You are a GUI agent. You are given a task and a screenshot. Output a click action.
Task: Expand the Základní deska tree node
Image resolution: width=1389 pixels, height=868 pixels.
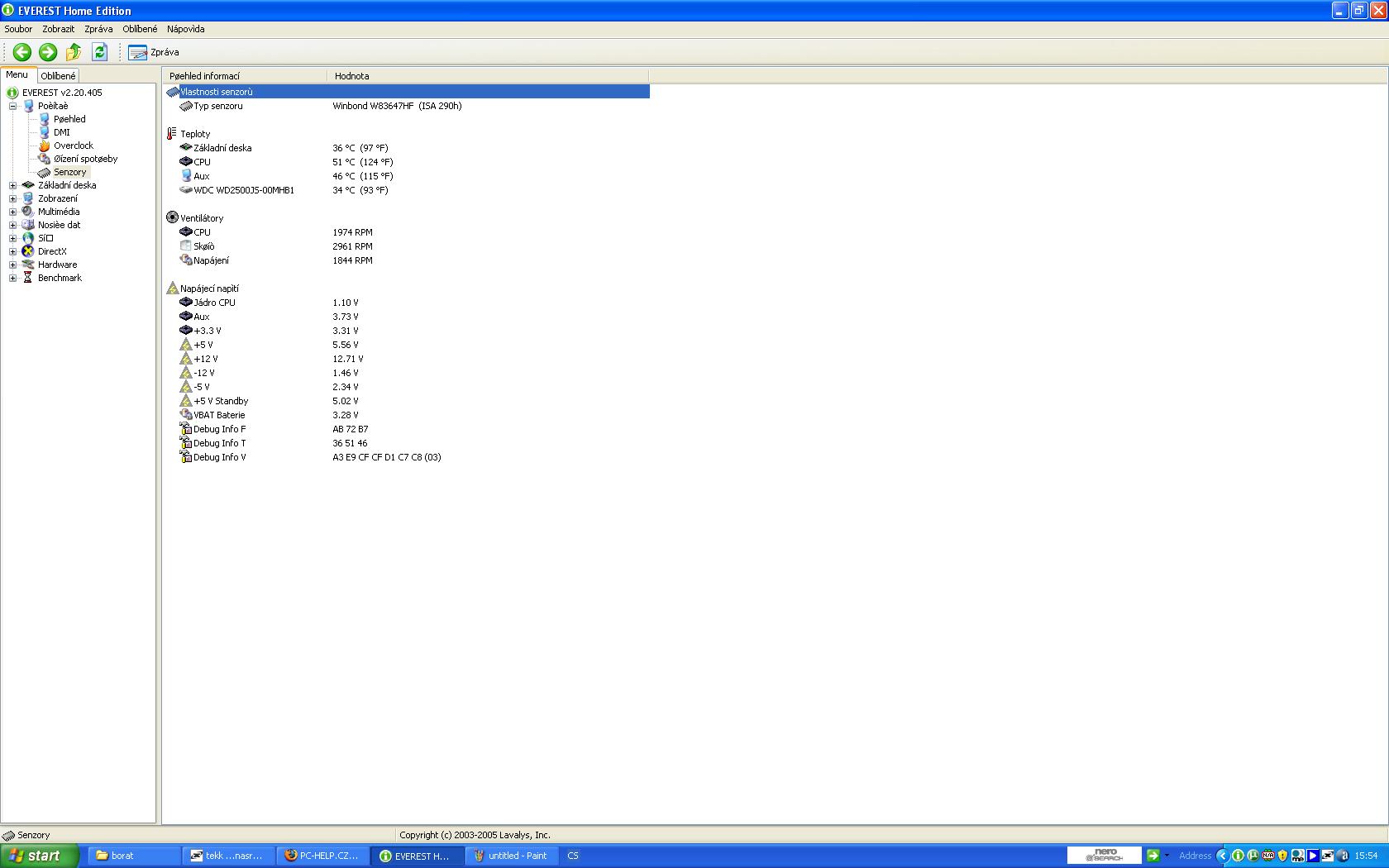pyautogui.click(x=12, y=185)
